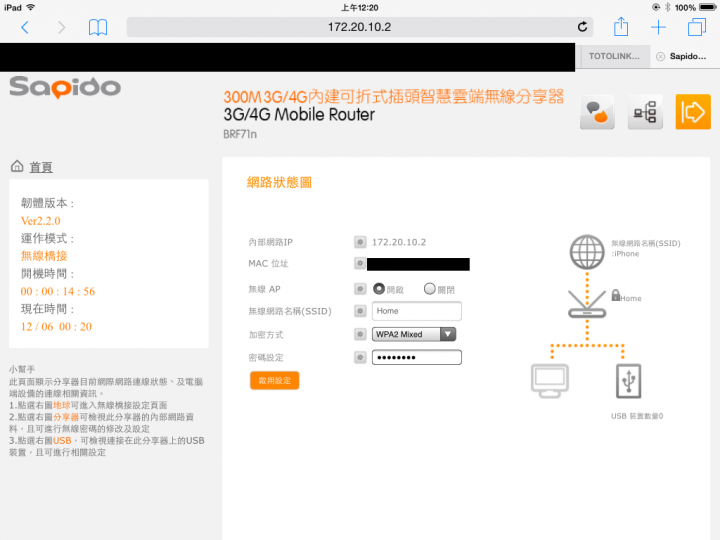720x540 pixels.
Task: Click the 無線橋接 operating mode text
Action: click(44, 256)
